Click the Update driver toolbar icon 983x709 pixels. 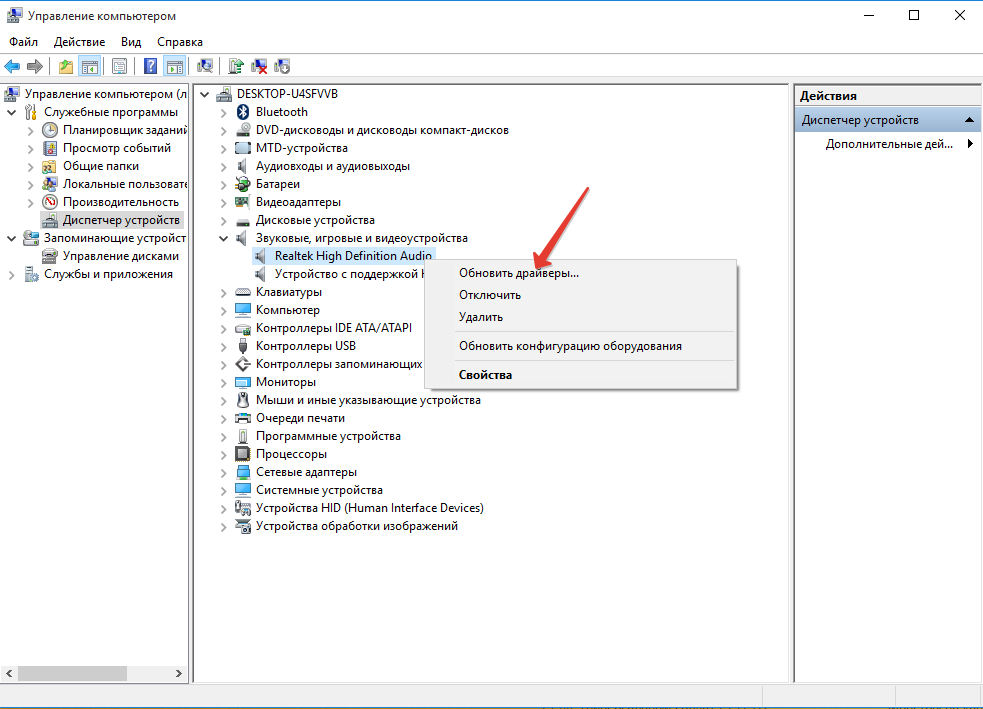(x=236, y=66)
